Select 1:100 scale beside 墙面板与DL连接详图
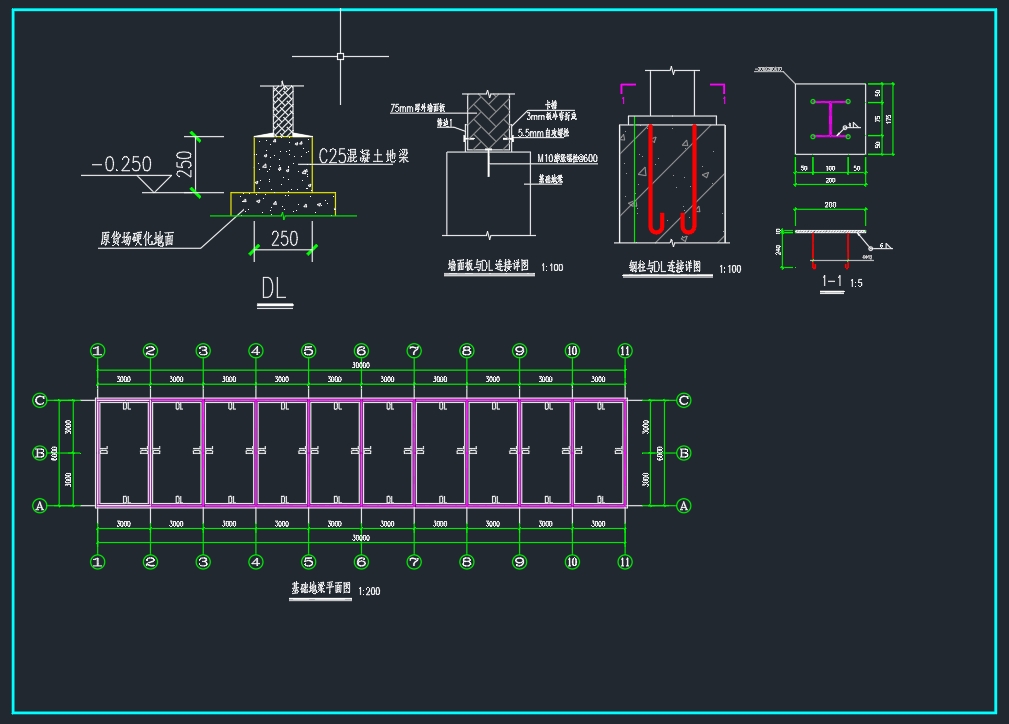The width and height of the screenshot is (1009, 724). (x=552, y=268)
